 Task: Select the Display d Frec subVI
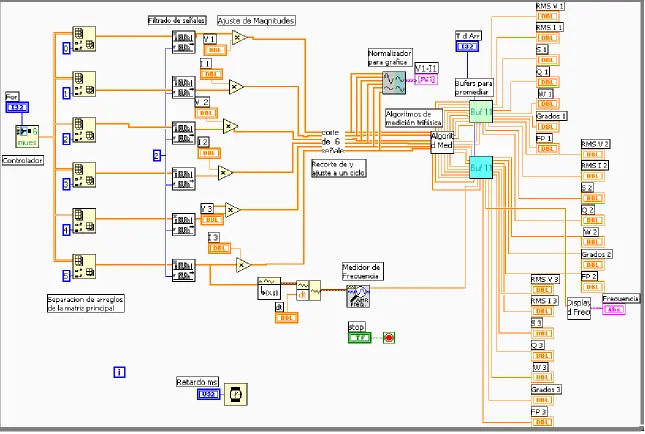tap(579, 308)
